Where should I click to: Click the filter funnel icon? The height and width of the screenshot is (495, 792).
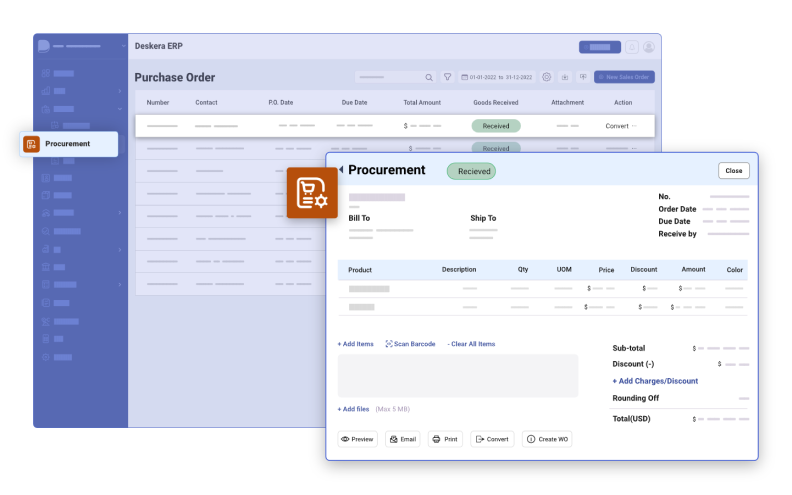coord(448,77)
